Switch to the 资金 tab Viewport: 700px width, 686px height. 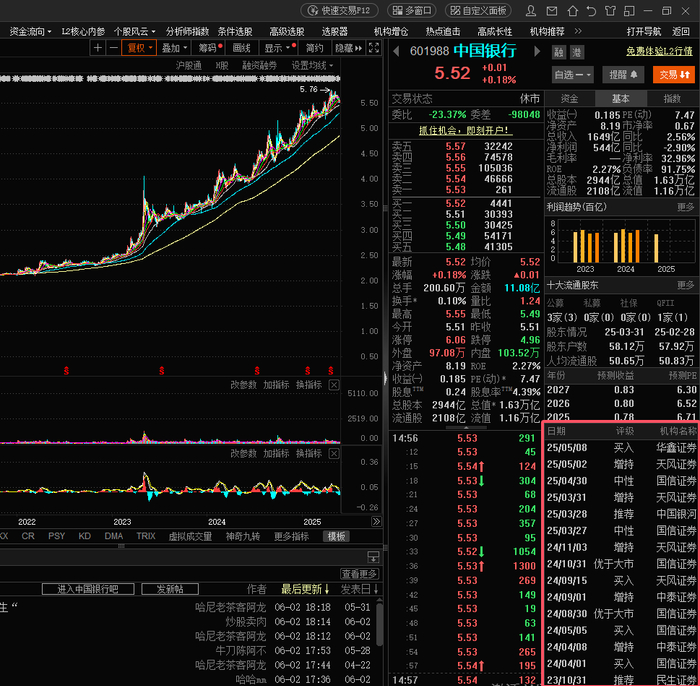pyautogui.click(x=570, y=99)
